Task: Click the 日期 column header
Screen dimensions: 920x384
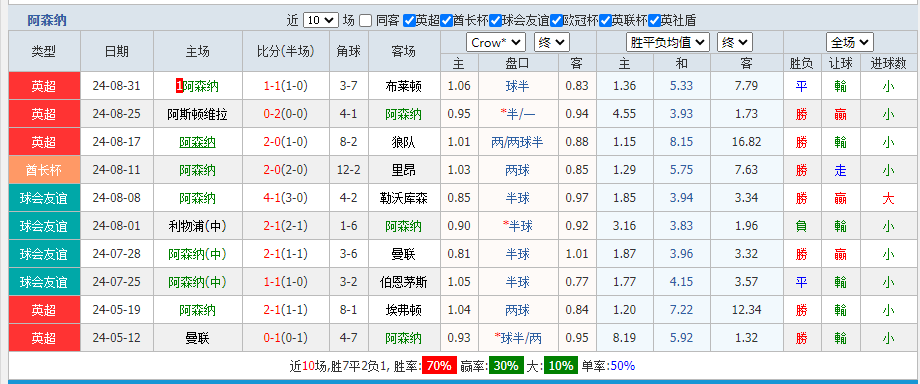Action: tap(117, 51)
